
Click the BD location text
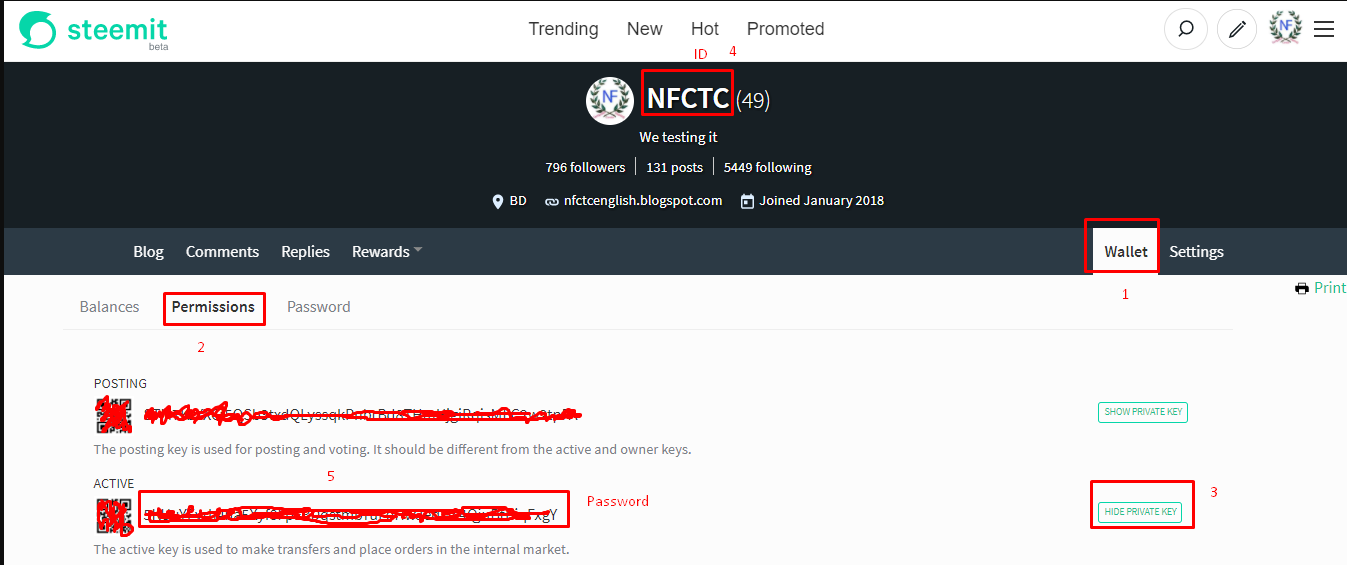[x=518, y=201]
